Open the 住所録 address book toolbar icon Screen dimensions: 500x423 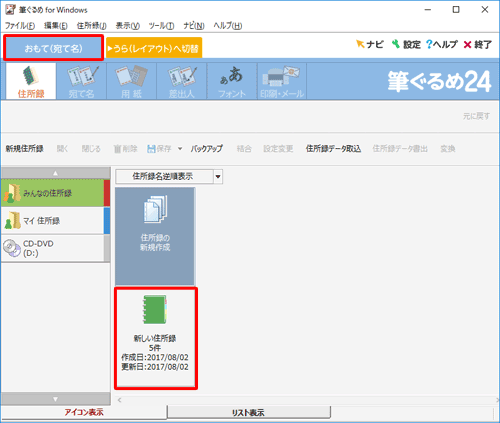pos(31,81)
